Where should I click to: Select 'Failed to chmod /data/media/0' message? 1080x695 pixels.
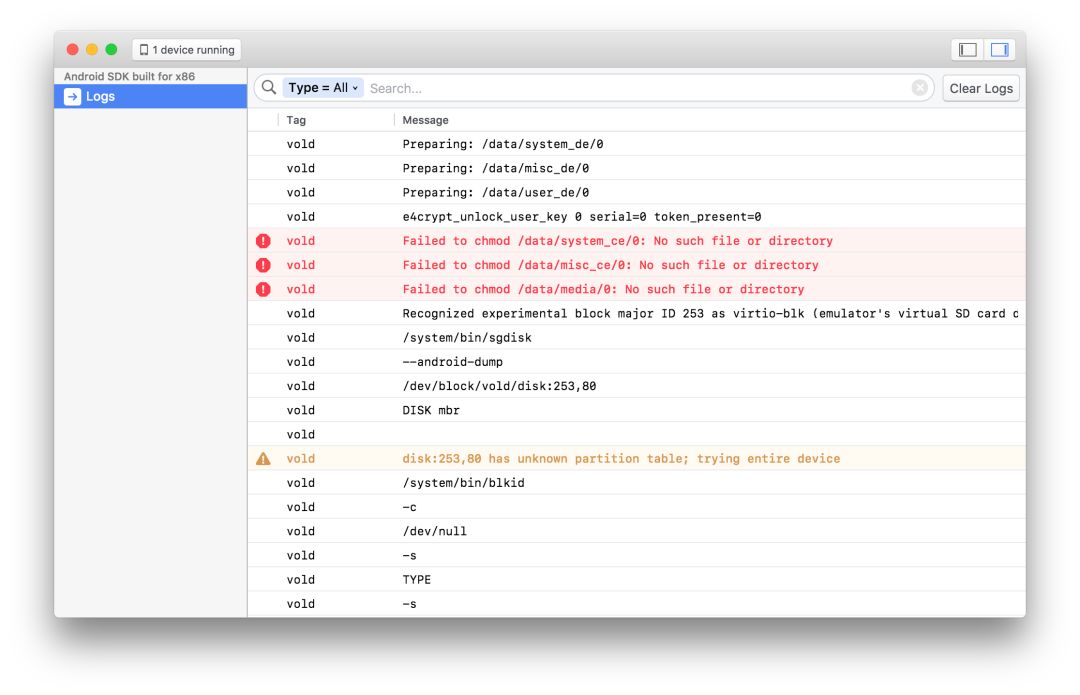point(603,289)
